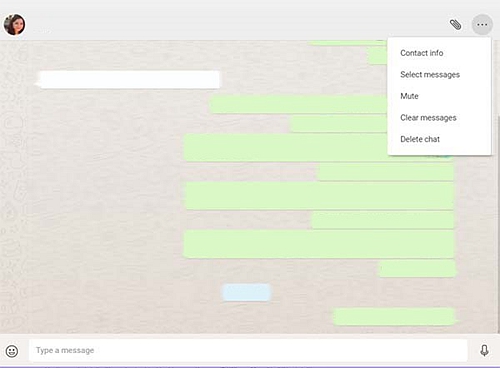Open contact's profile picture

tap(14, 24)
